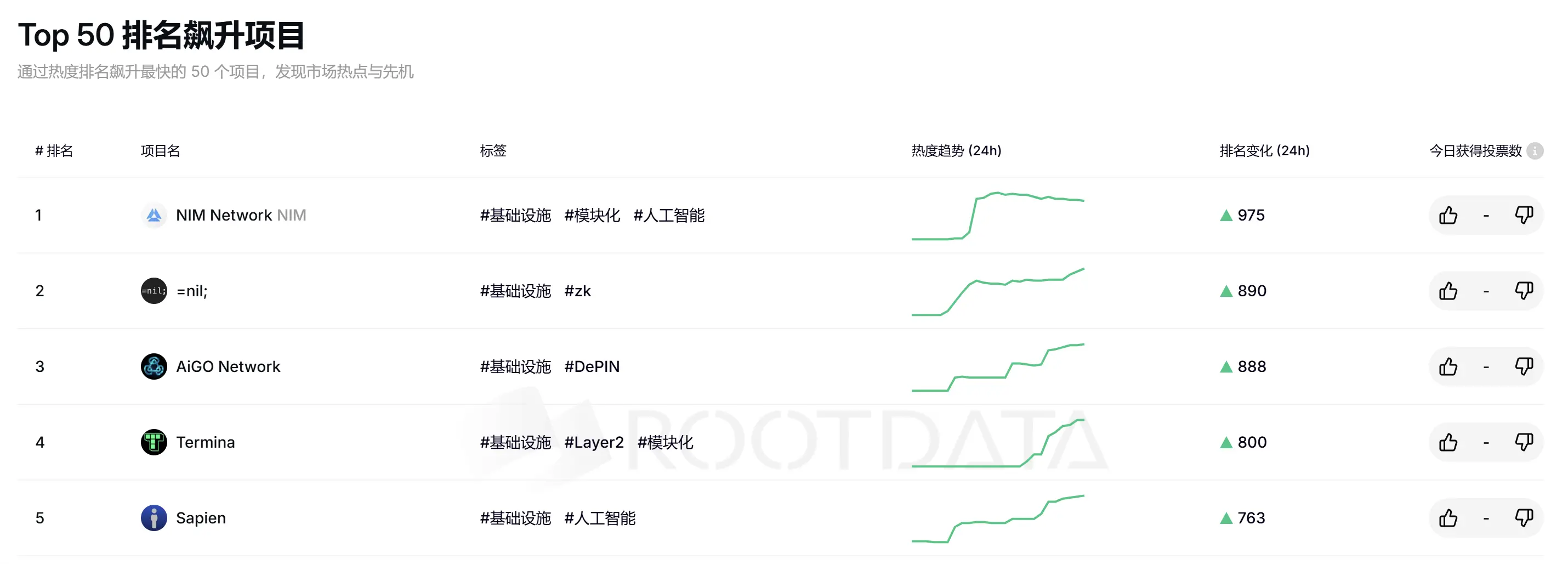The width and height of the screenshot is (1568, 564).
Task: Click the info icon beside 今日获得投票数
Action: click(1536, 151)
